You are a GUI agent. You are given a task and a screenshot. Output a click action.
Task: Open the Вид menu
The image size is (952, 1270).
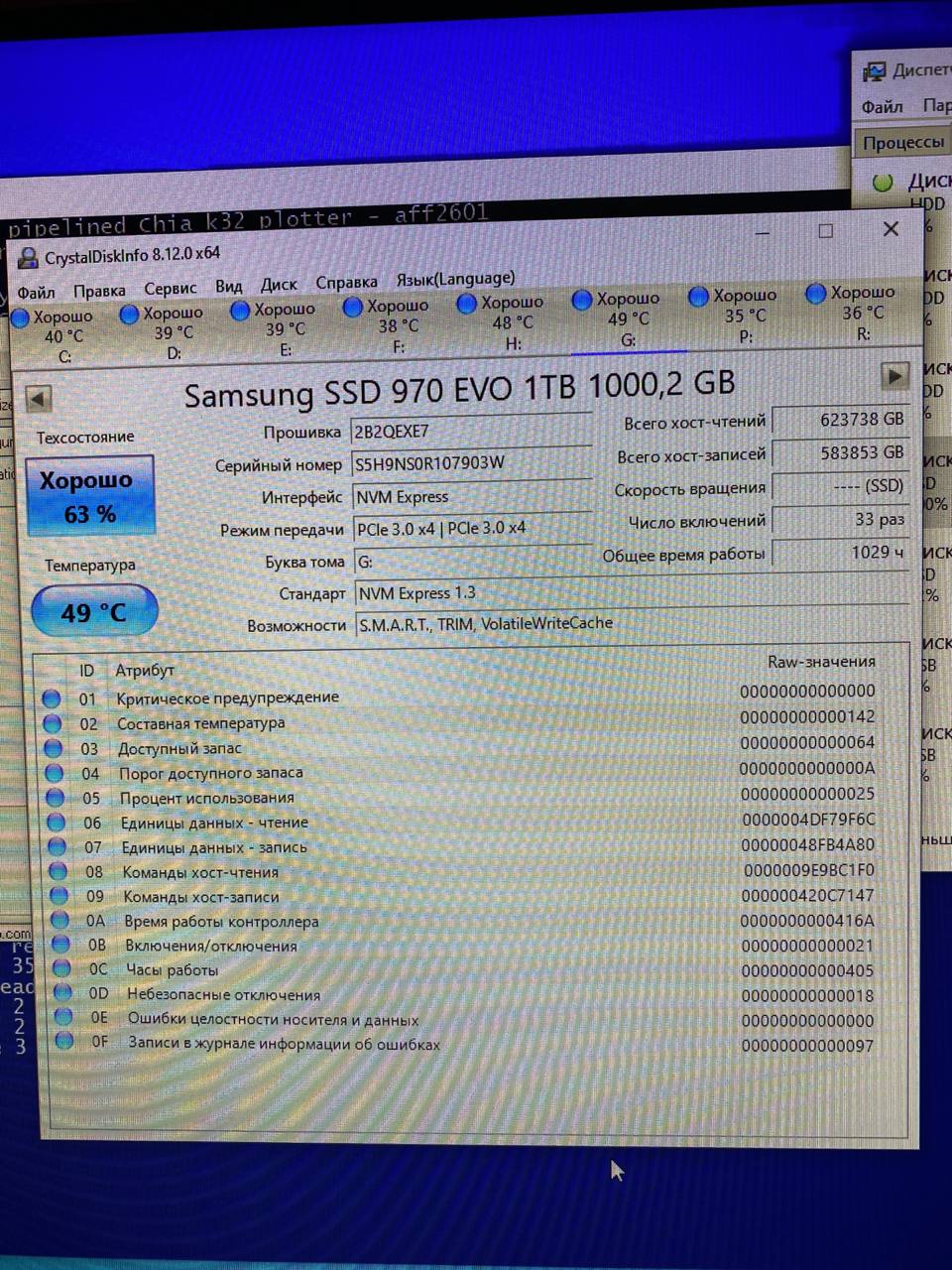(229, 286)
